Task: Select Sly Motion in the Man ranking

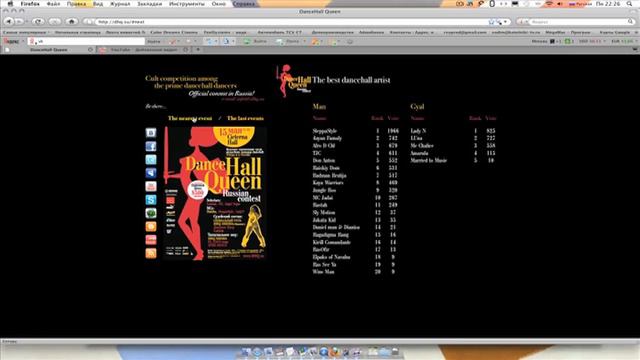Action: tap(324, 212)
